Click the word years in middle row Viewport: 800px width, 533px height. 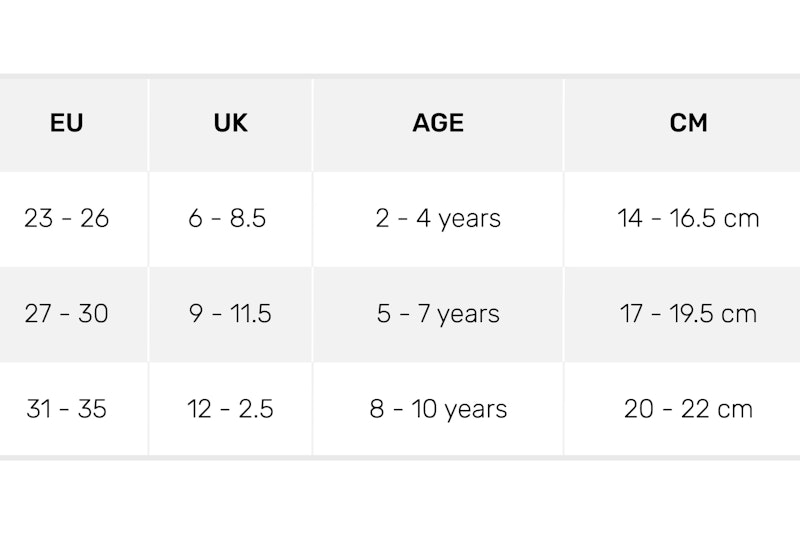pyautogui.click(x=468, y=314)
